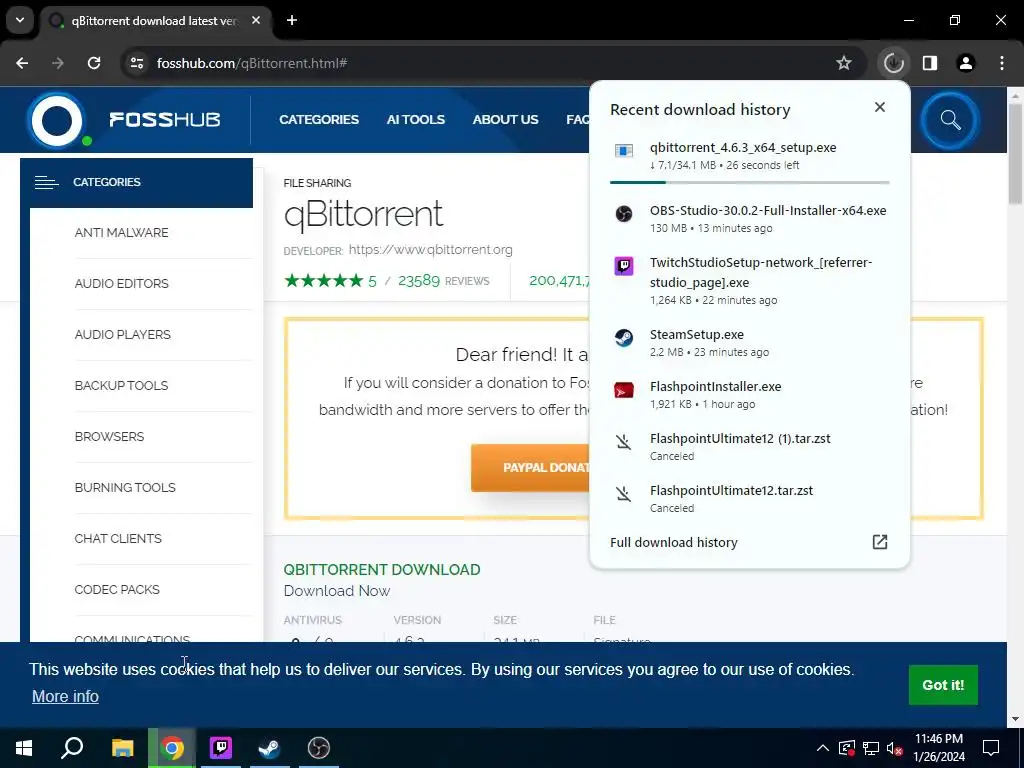Click the Got it! cookie button
1024x768 pixels.
tap(943, 685)
